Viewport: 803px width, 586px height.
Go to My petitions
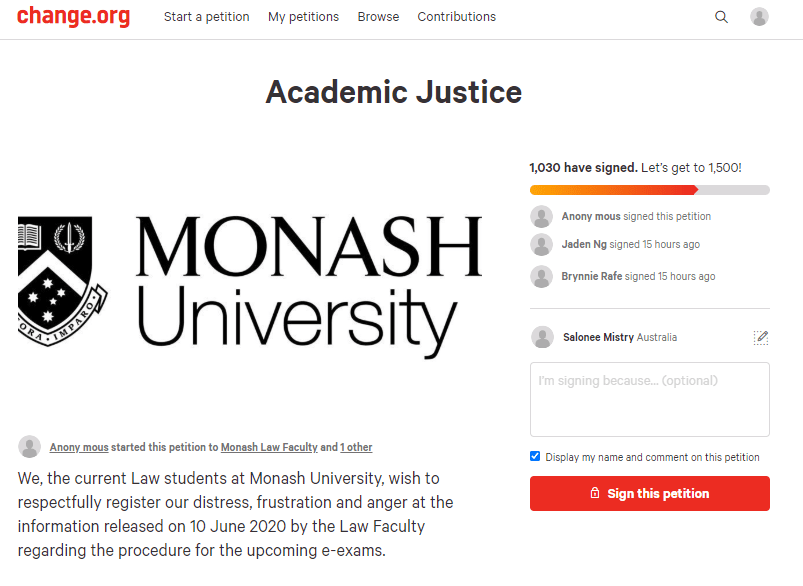click(x=303, y=17)
